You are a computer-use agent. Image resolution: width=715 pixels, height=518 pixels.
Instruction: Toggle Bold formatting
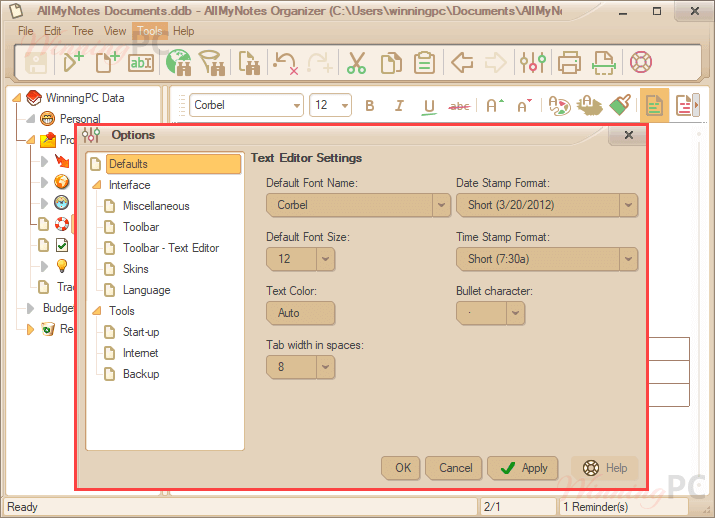tap(370, 106)
